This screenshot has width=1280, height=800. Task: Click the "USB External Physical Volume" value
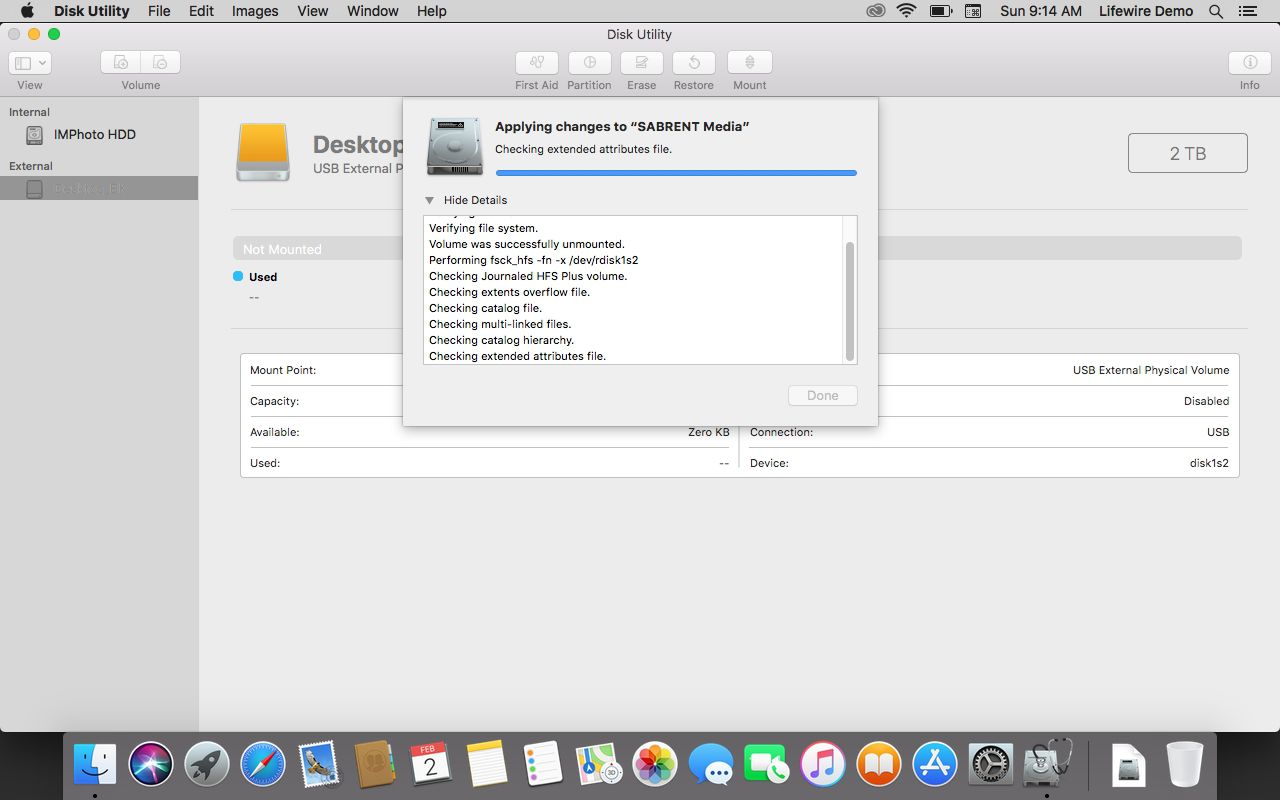(1151, 370)
